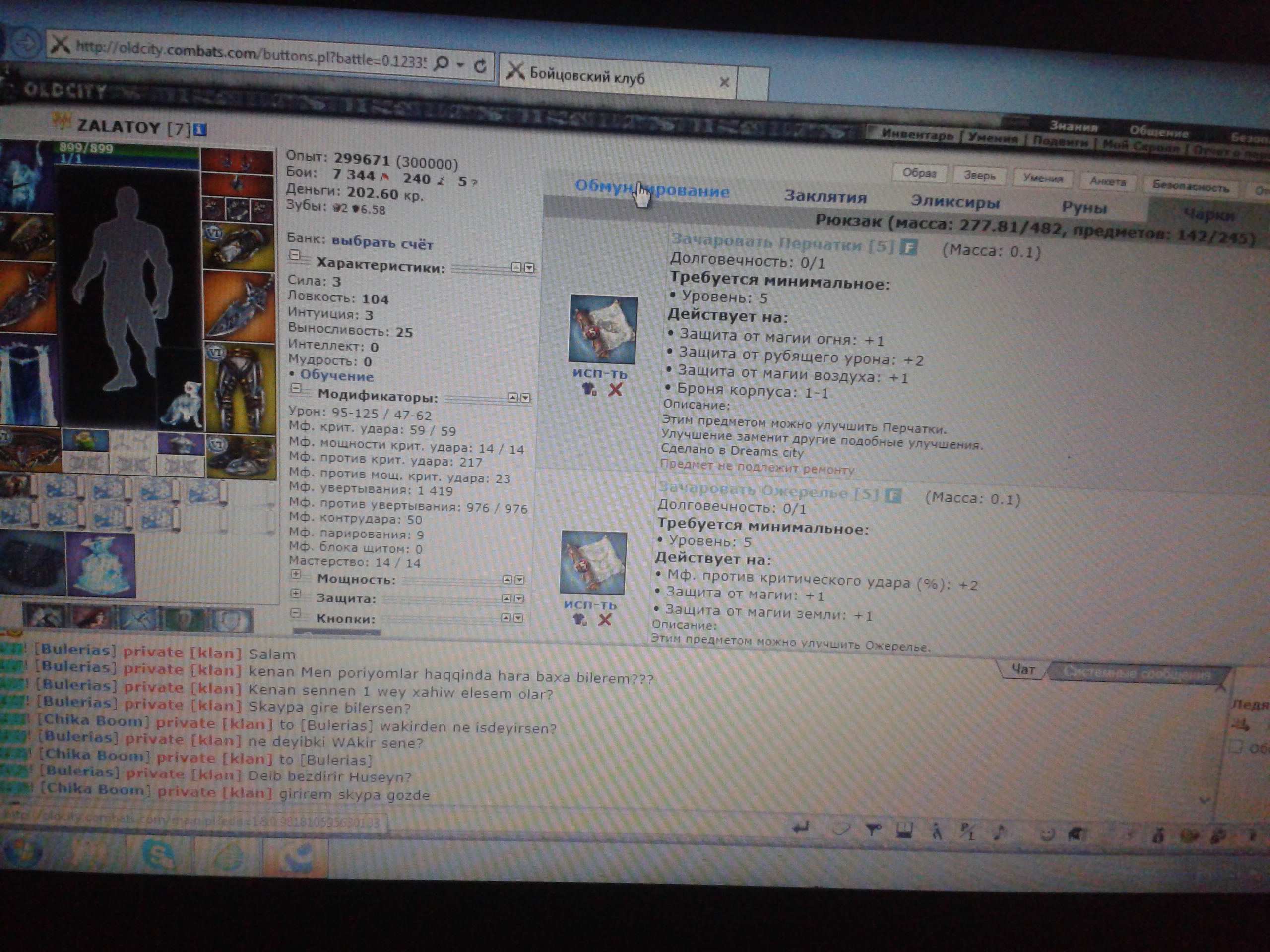Image resolution: width=1270 pixels, height=952 pixels.
Task: Move Мощность section down with its arrow
Action: 519,580
